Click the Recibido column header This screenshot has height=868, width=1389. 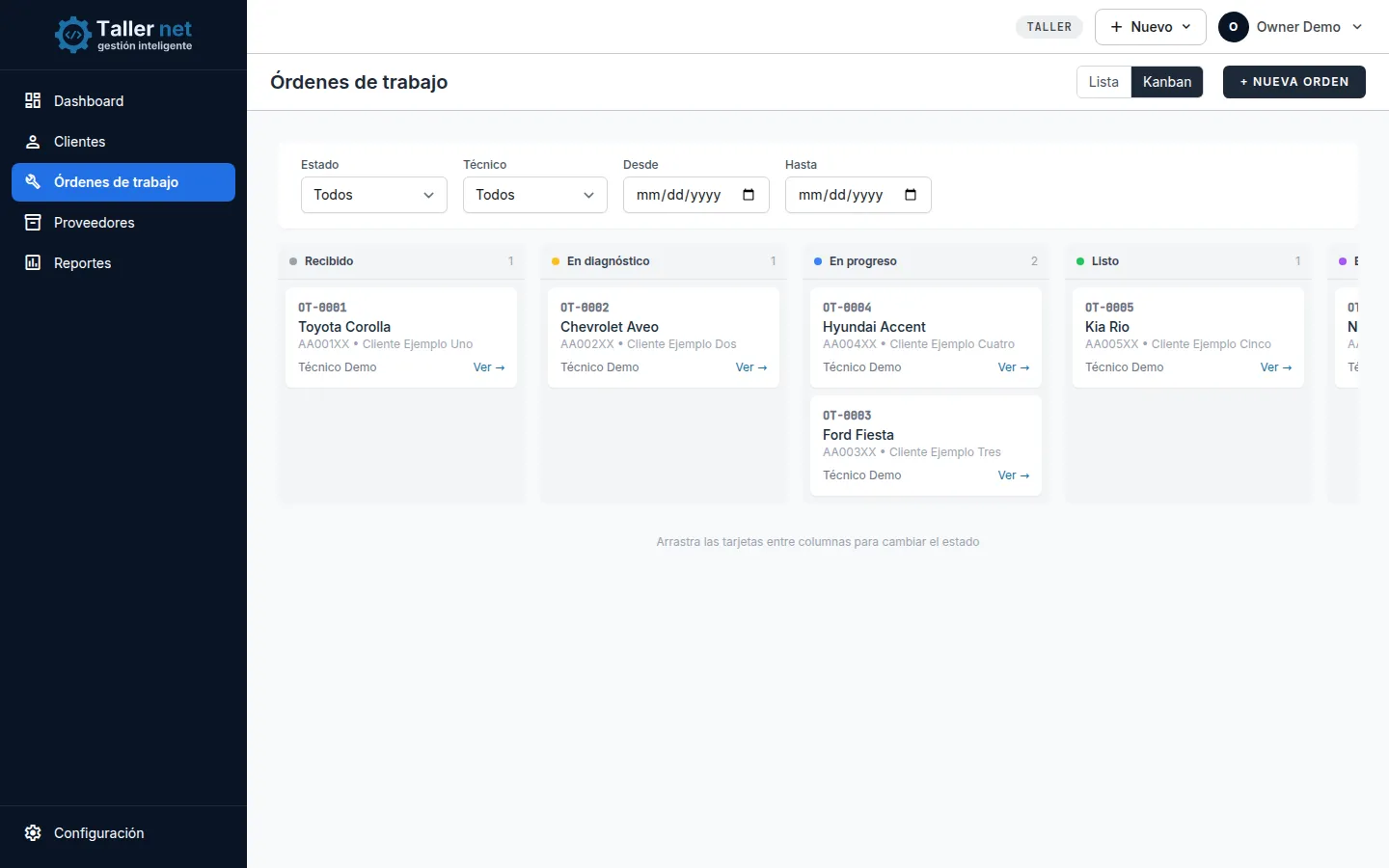pos(401,261)
